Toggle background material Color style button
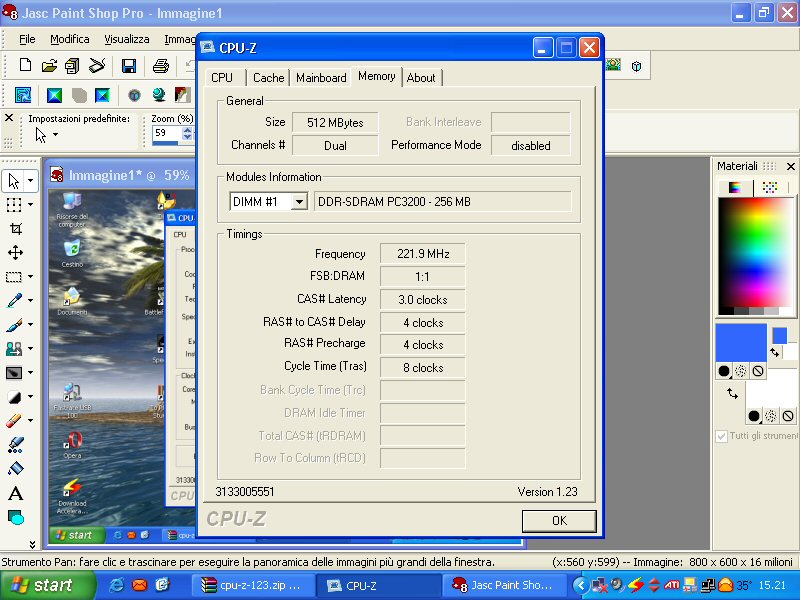This screenshot has height=600, width=800. (754, 416)
